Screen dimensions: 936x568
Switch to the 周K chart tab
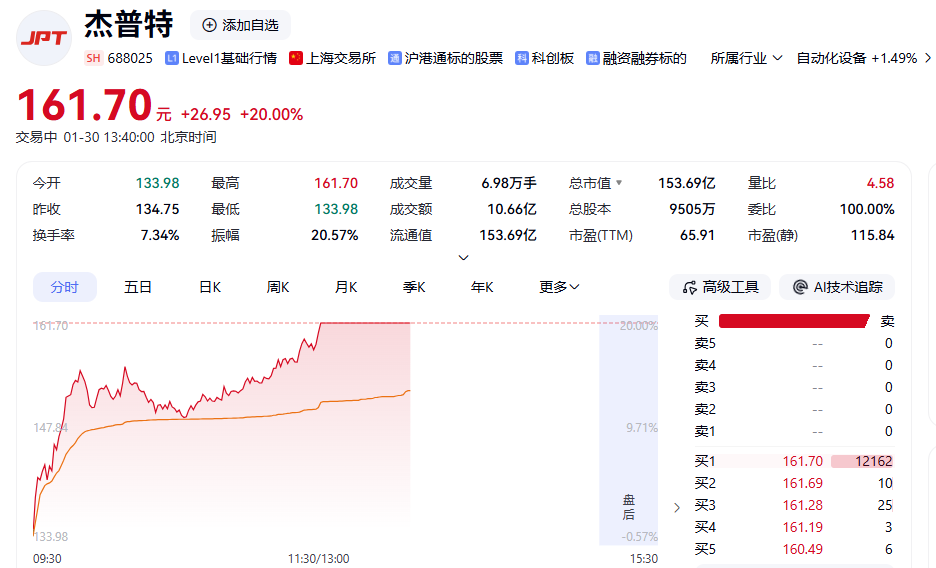[x=278, y=287]
